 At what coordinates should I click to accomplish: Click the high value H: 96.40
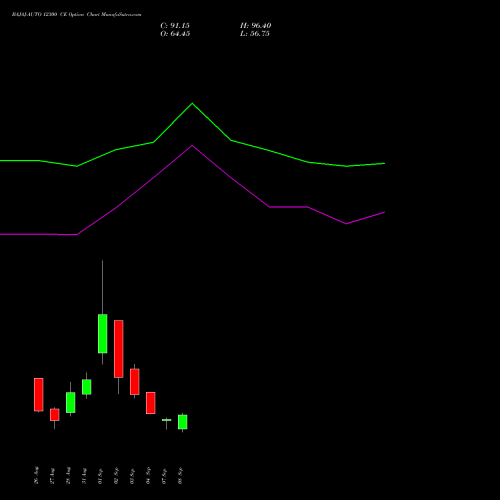pos(256,26)
